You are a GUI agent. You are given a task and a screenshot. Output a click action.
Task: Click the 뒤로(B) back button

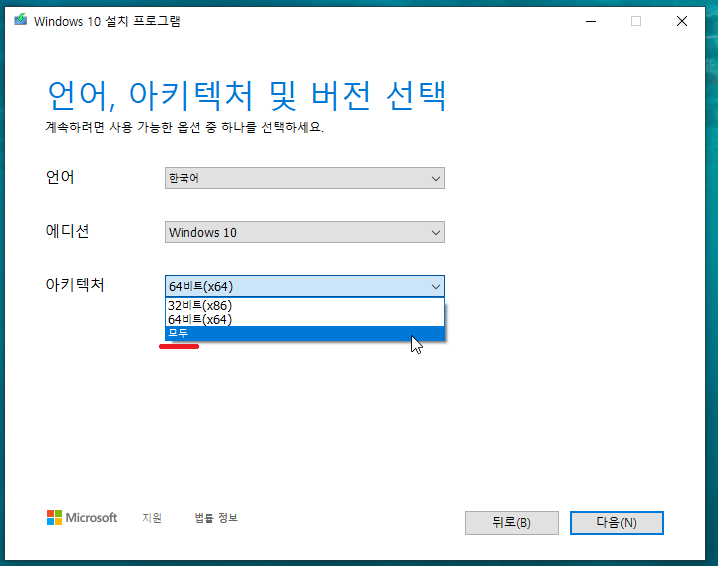[511, 522]
